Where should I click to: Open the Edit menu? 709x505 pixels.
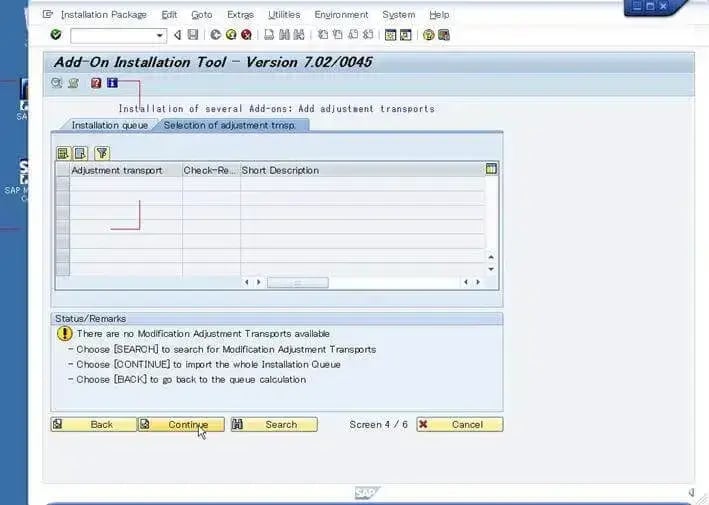(169, 15)
